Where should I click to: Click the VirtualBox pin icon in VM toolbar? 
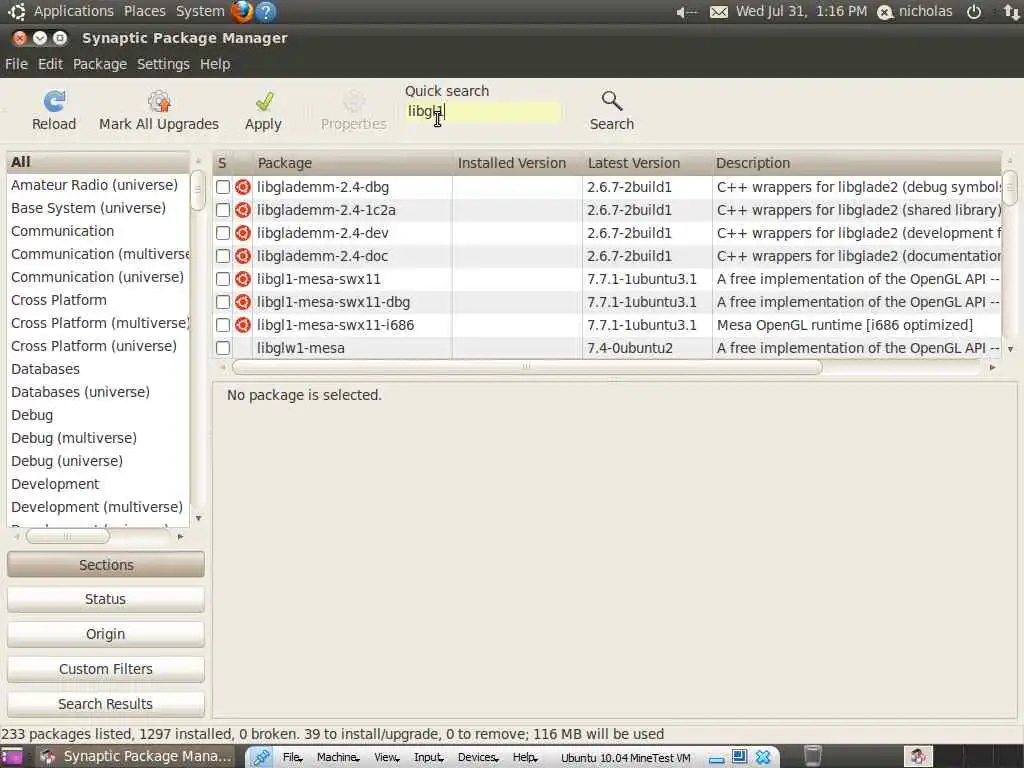[262, 757]
